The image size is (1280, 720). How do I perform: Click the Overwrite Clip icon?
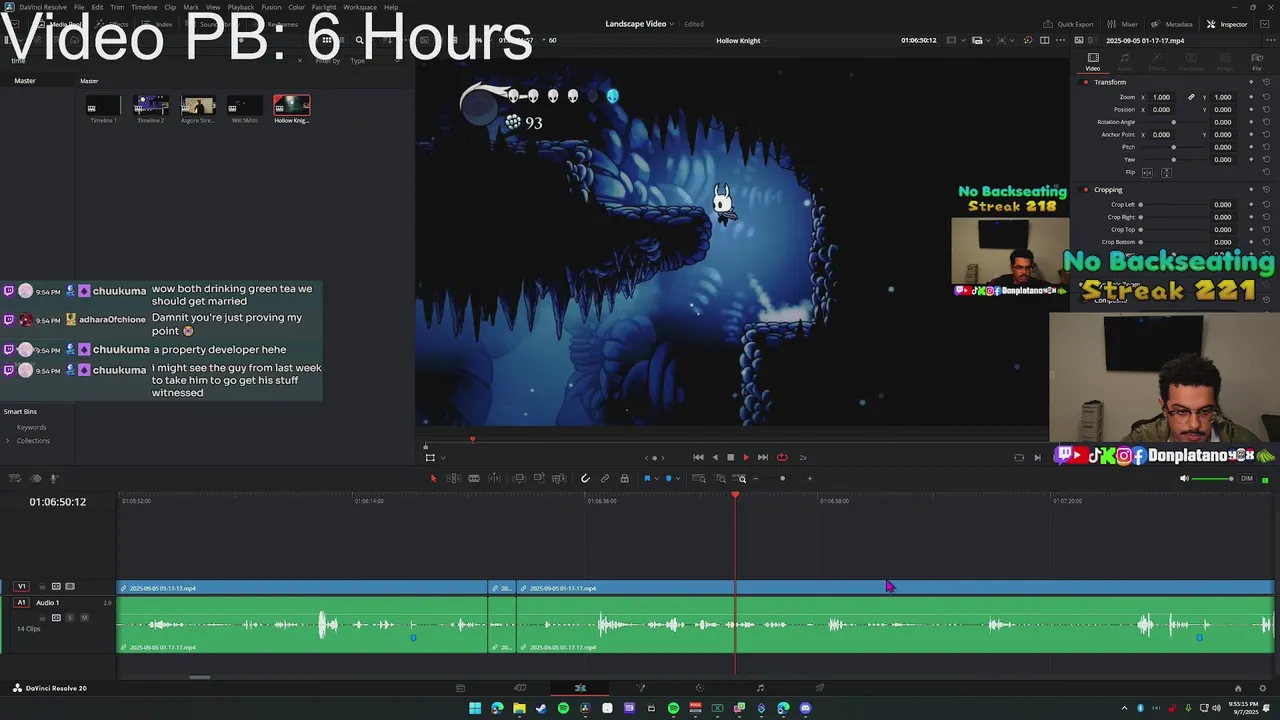pos(539,478)
